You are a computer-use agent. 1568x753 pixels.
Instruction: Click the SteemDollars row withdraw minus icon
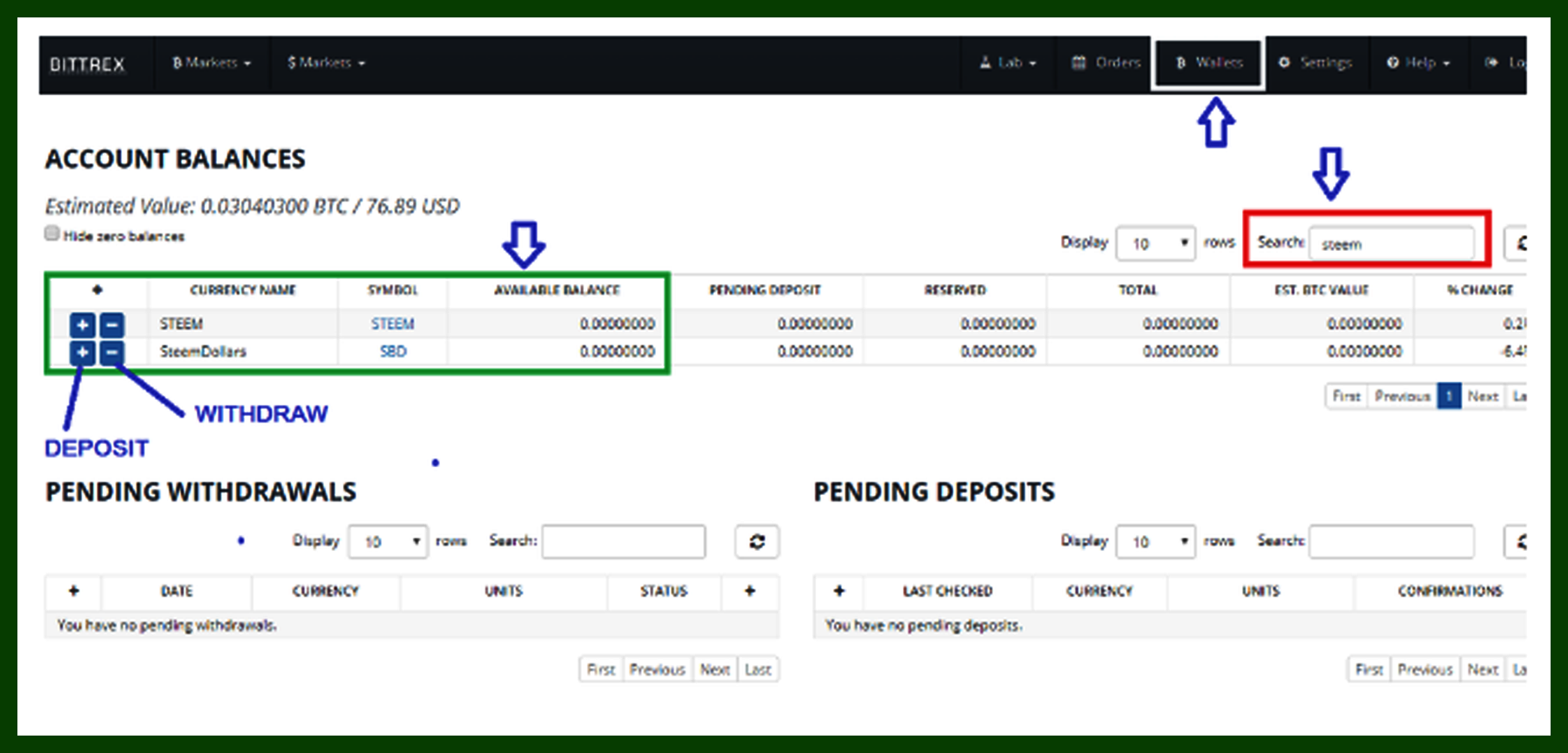(x=112, y=352)
